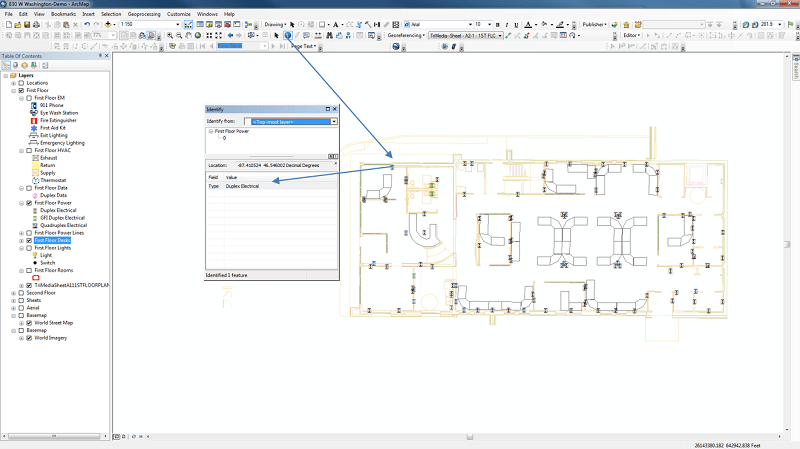Open the Find binoculars tool
The height and width of the screenshot is (449, 800).
pyautogui.click(x=330, y=36)
